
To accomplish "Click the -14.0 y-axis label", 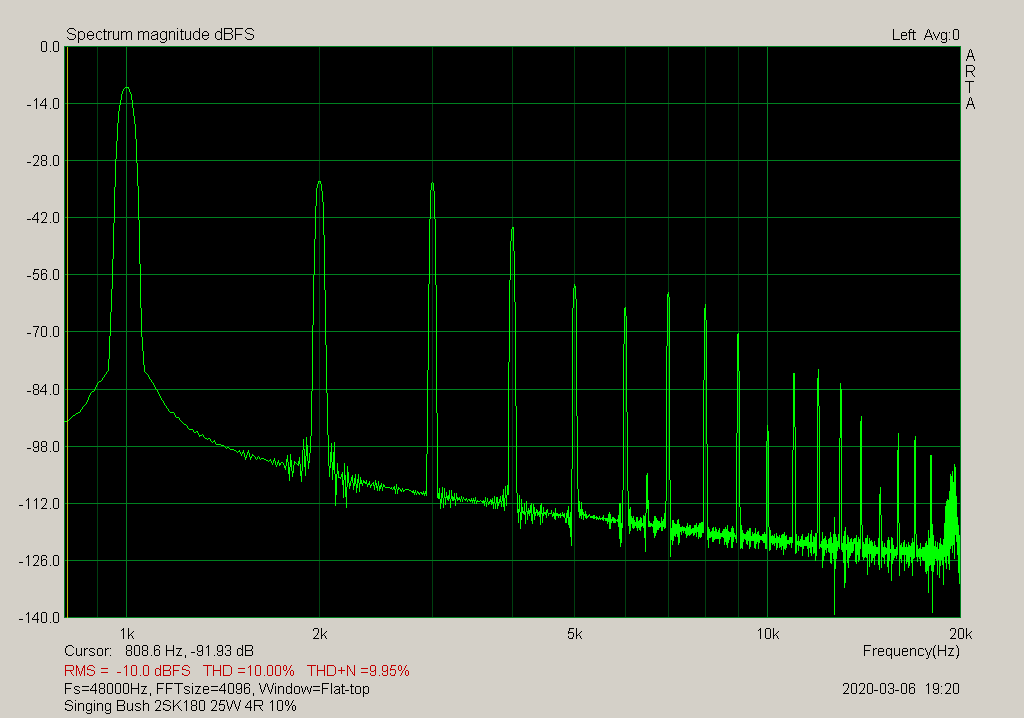I will pyautogui.click(x=43, y=104).
